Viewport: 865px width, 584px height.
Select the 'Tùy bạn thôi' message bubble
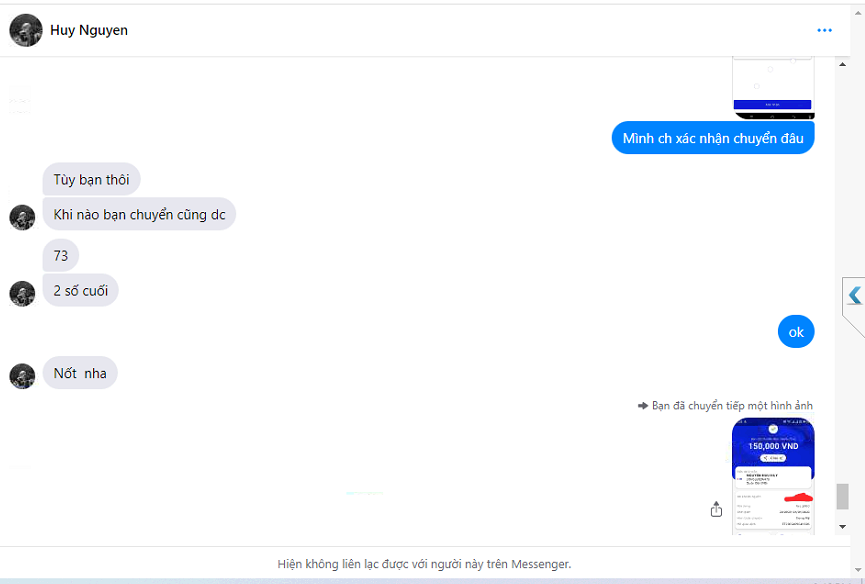tap(92, 179)
